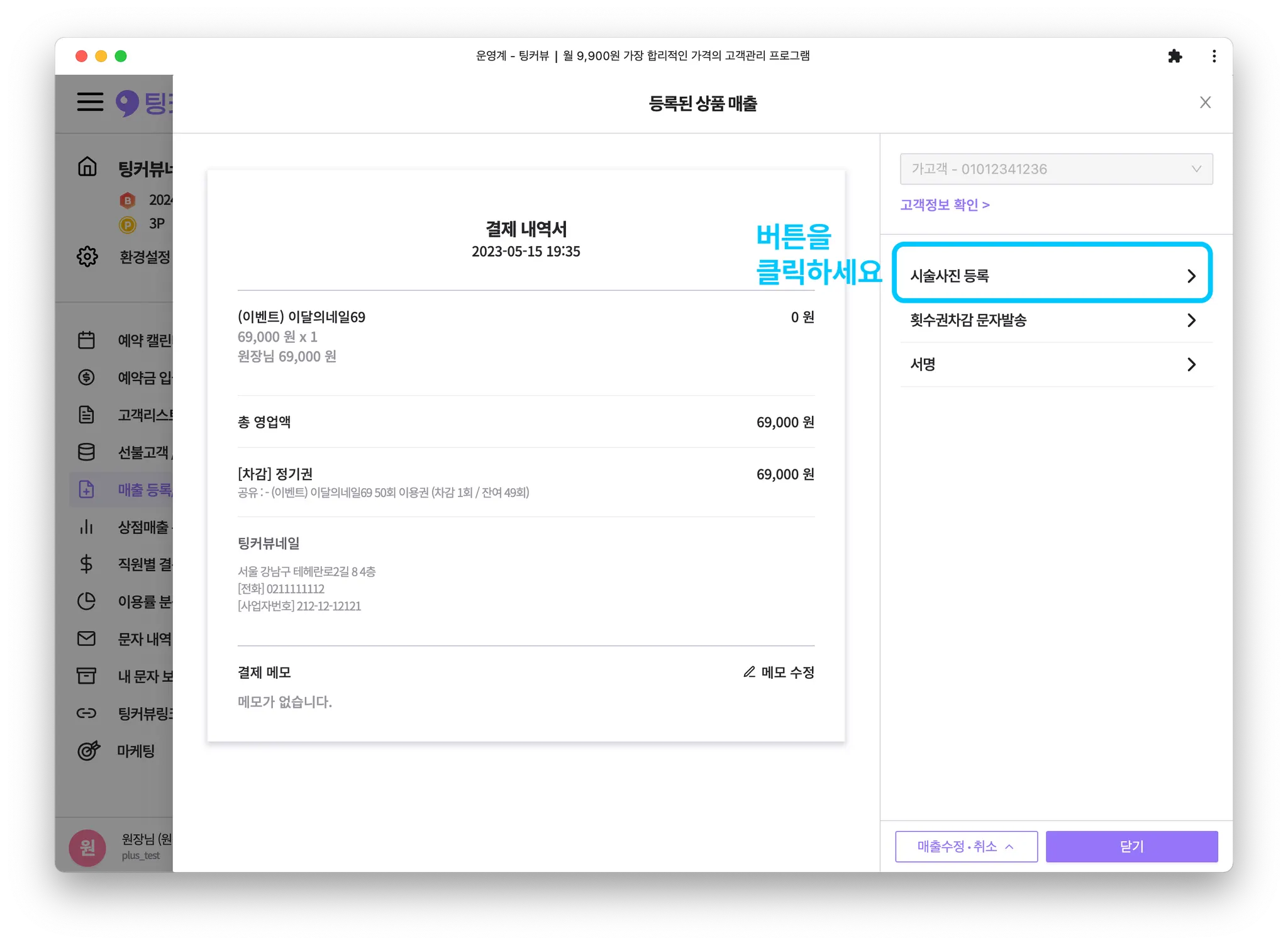Click the 고객정보 확인 link

click(945, 205)
